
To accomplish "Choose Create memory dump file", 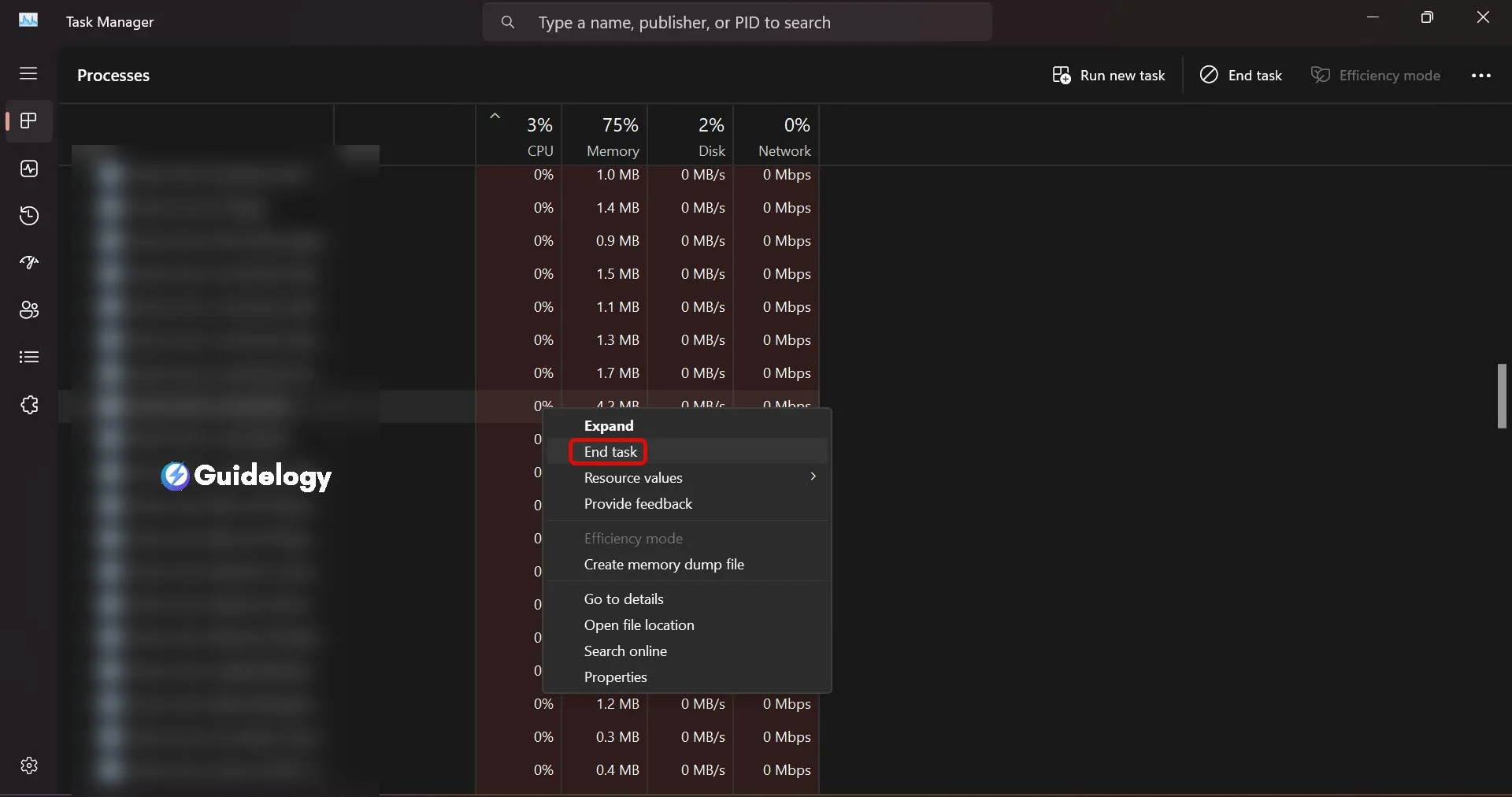I will coord(687,565).
